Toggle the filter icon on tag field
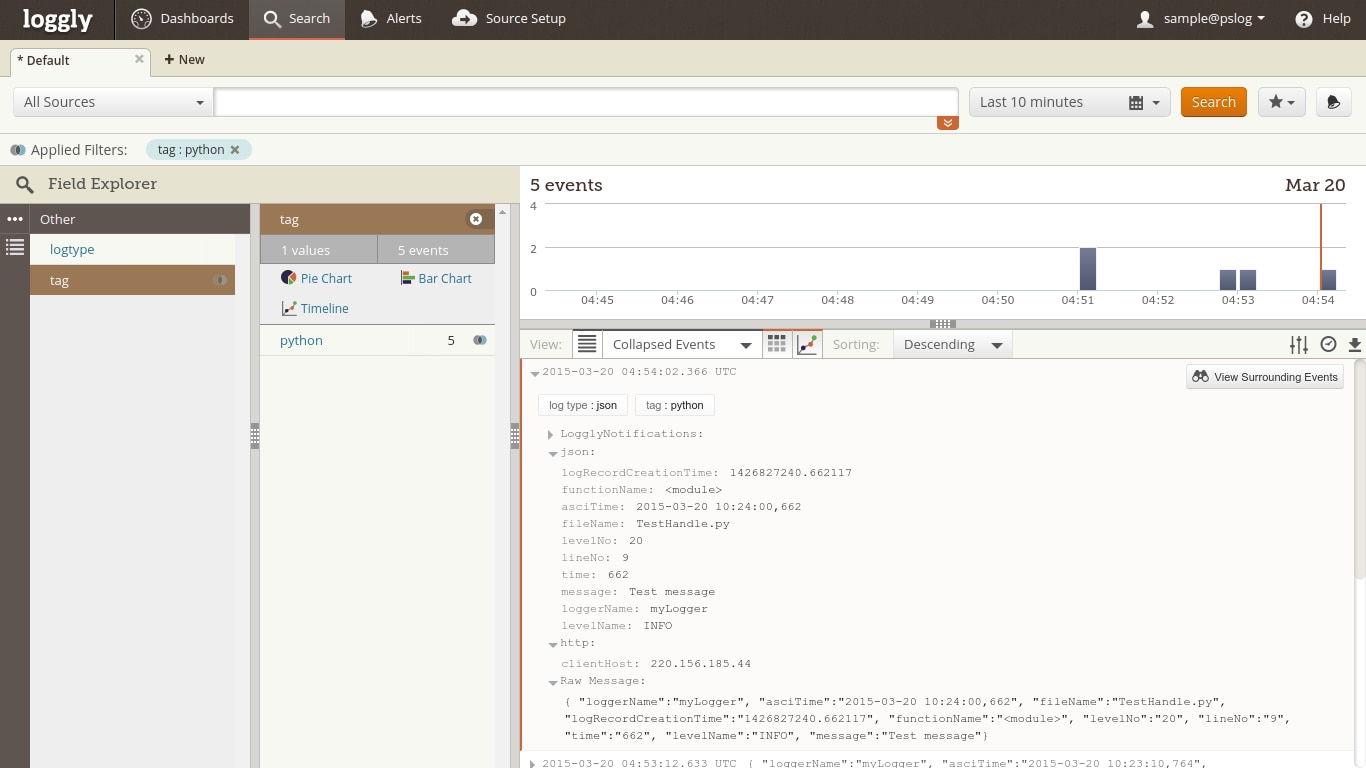Viewport: 1366px width, 768px height. point(221,280)
